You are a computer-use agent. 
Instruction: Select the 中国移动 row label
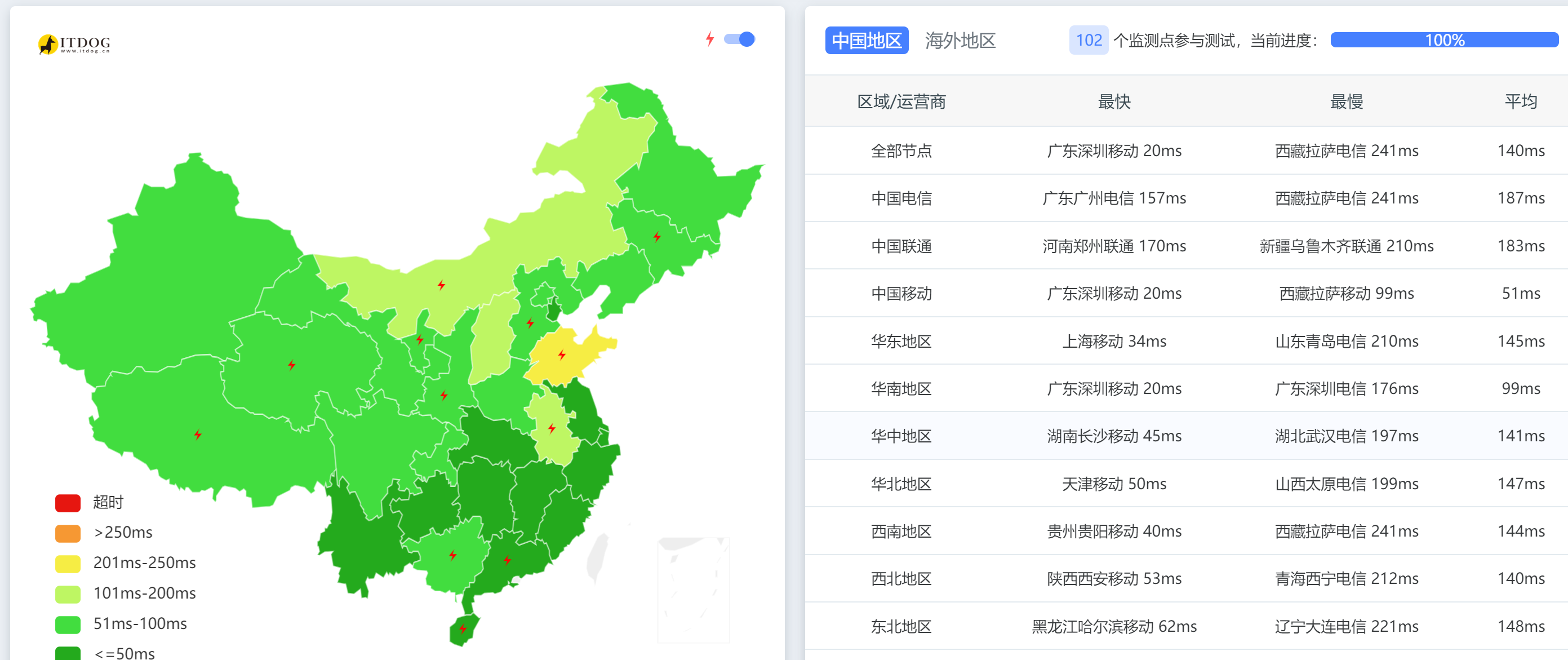click(x=901, y=294)
